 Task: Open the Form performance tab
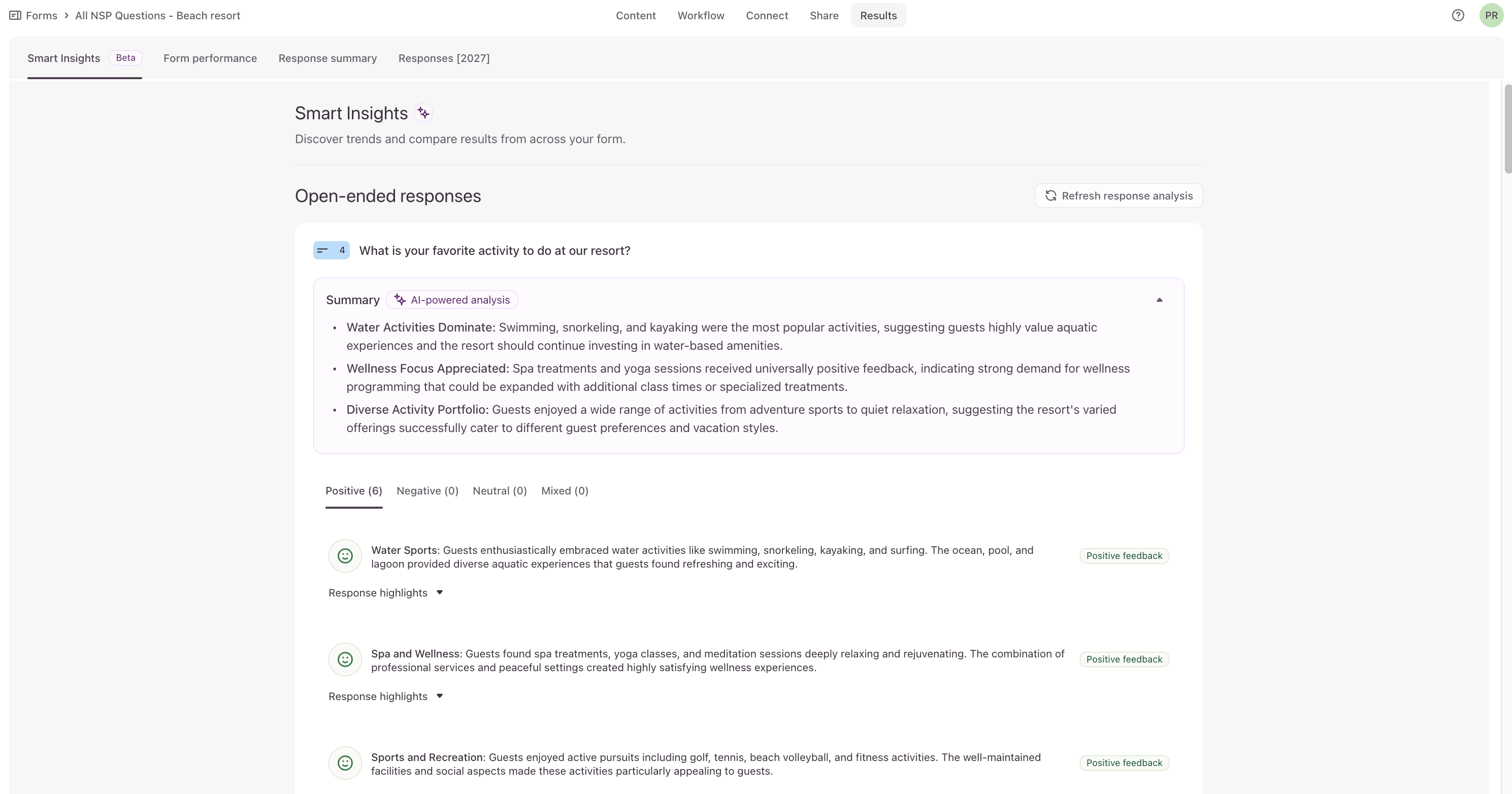(x=210, y=58)
